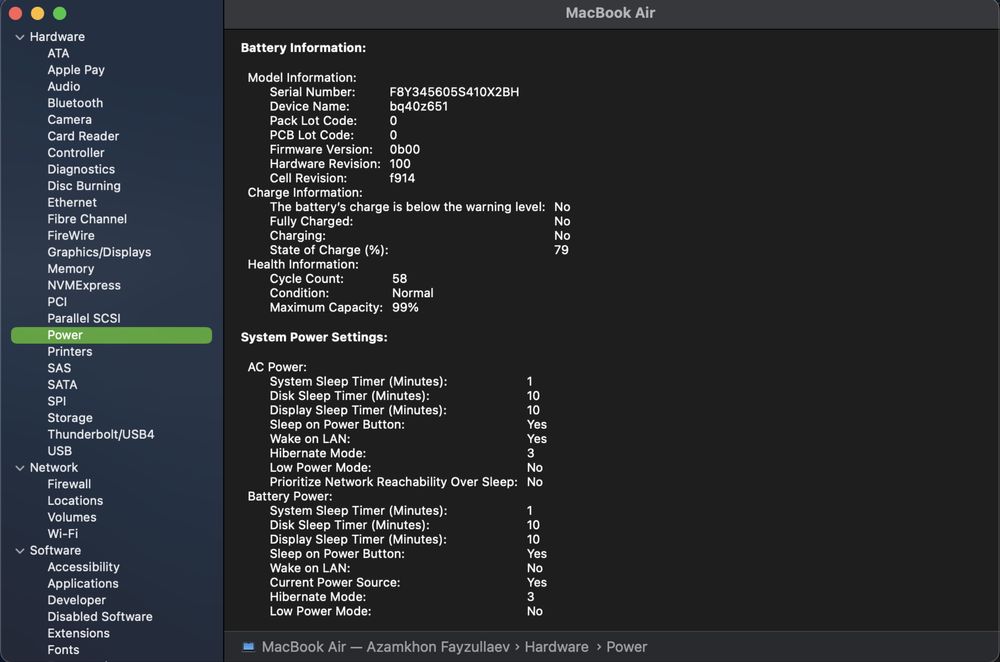The width and height of the screenshot is (1000, 662).
Task: Select Volumes under Network
Action: tap(71, 518)
